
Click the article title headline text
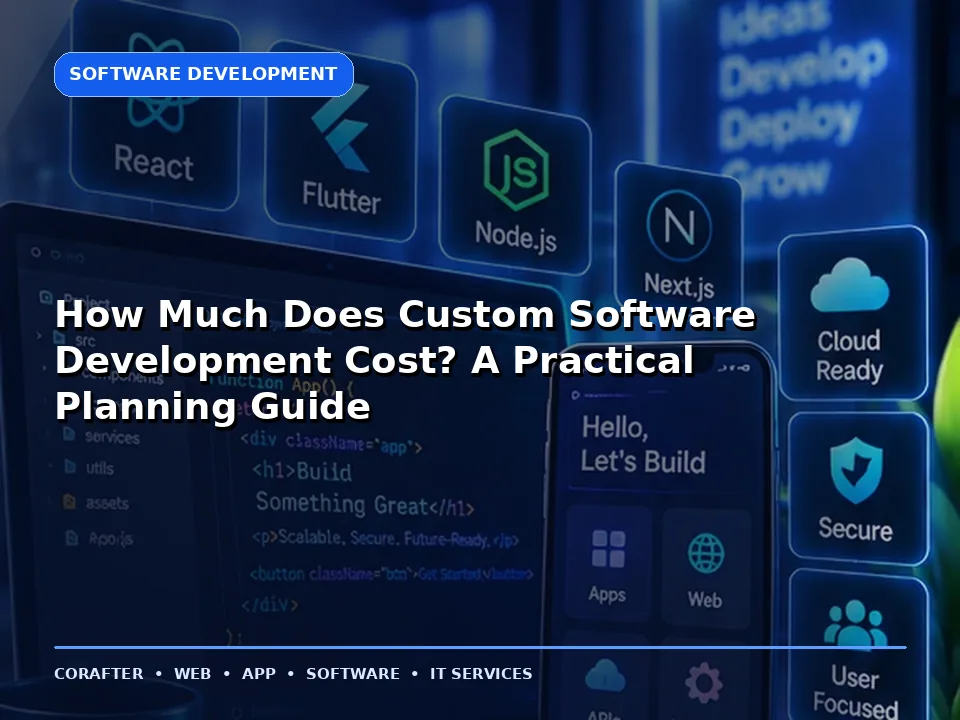tap(405, 359)
